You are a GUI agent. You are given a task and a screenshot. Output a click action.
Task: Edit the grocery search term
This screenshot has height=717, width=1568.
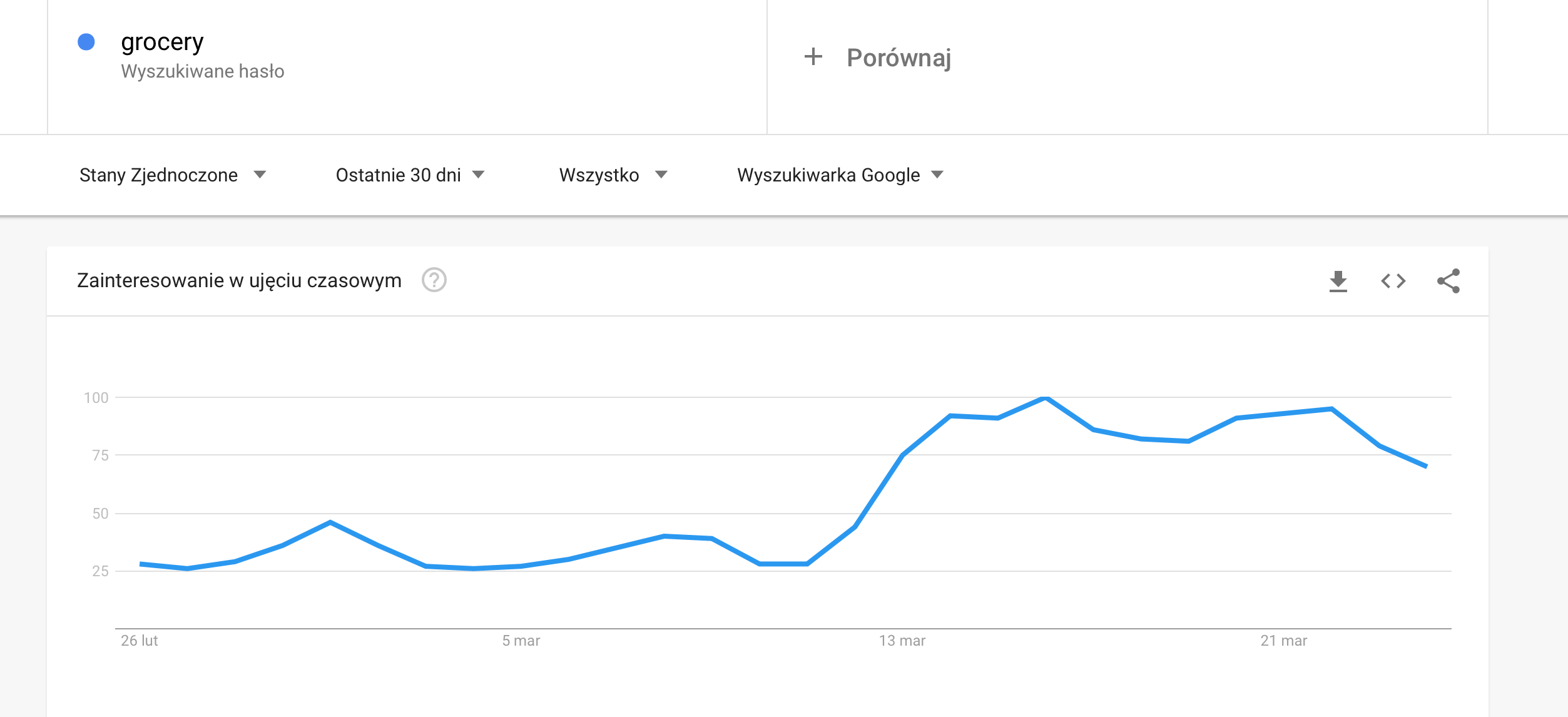[x=162, y=42]
